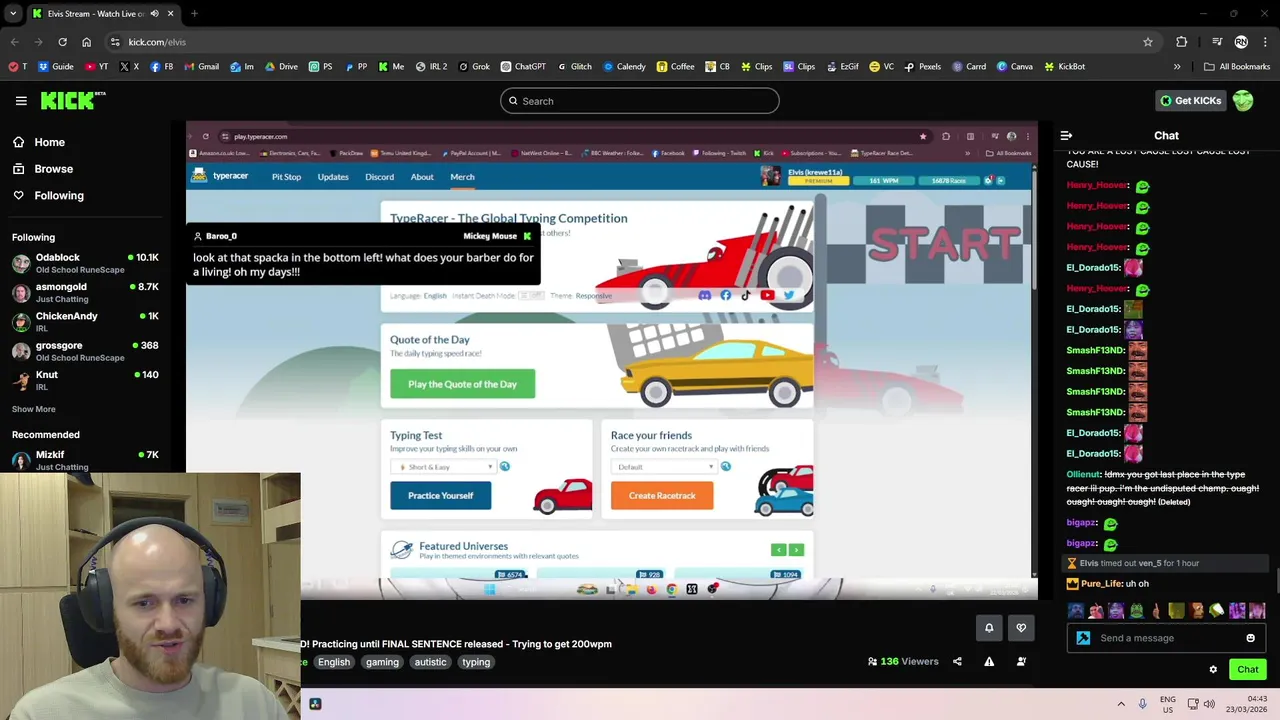Screen dimensions: 1280x720
Task: Click the Kick logo
Action: coord(72,100)
